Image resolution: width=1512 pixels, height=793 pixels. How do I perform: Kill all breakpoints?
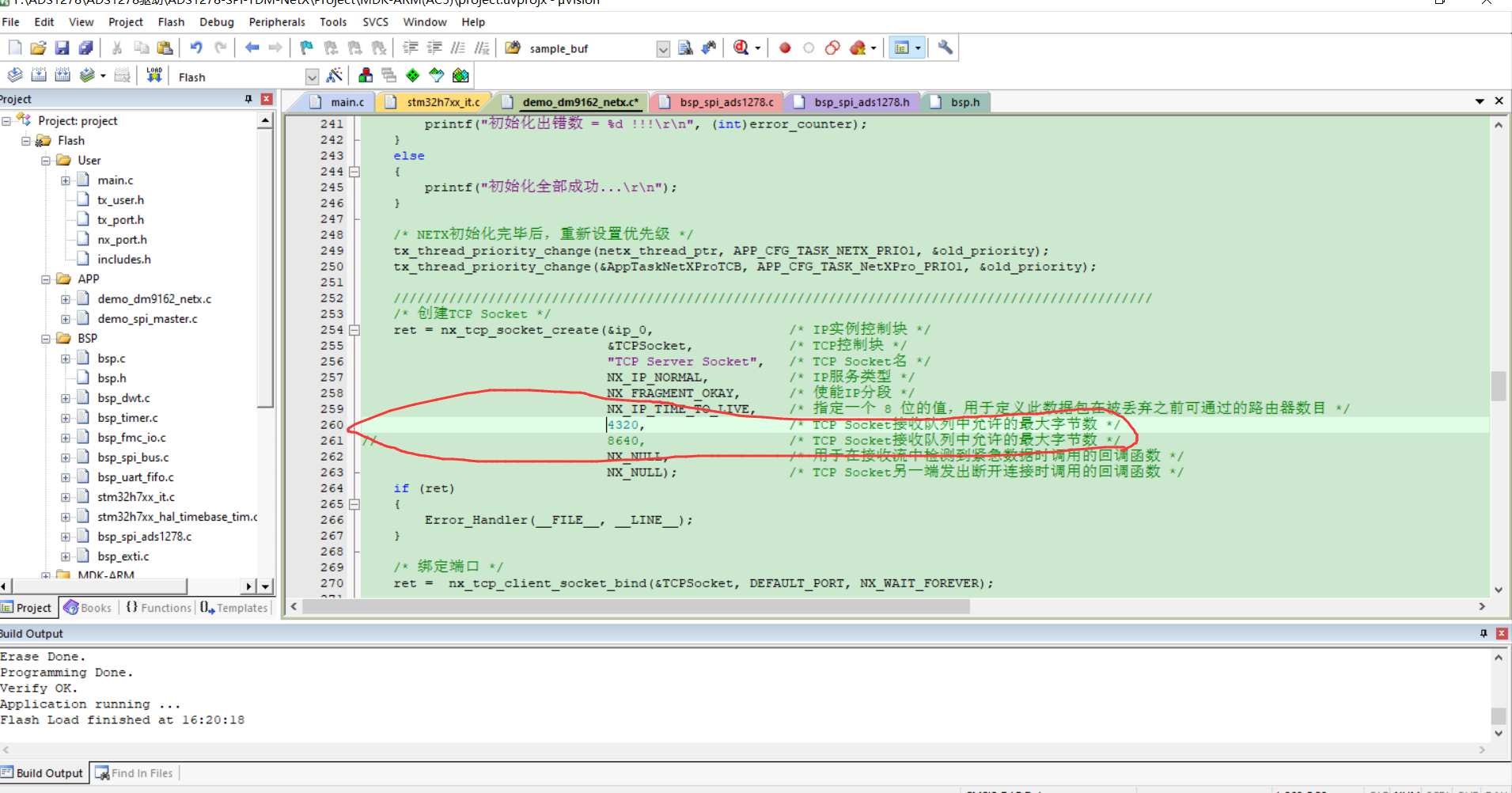[857, 48]
